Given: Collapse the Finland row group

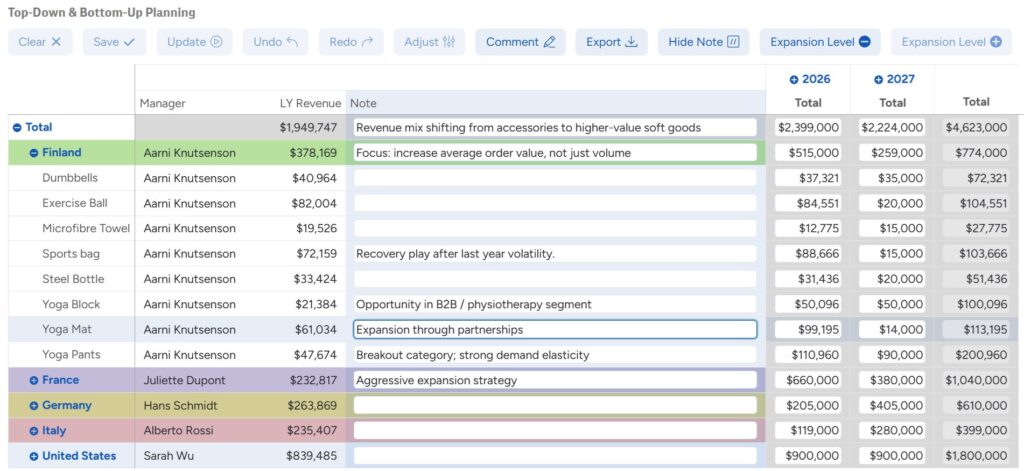Looking at the screenshot, I should pyautogui.click(x=34, y=153).
